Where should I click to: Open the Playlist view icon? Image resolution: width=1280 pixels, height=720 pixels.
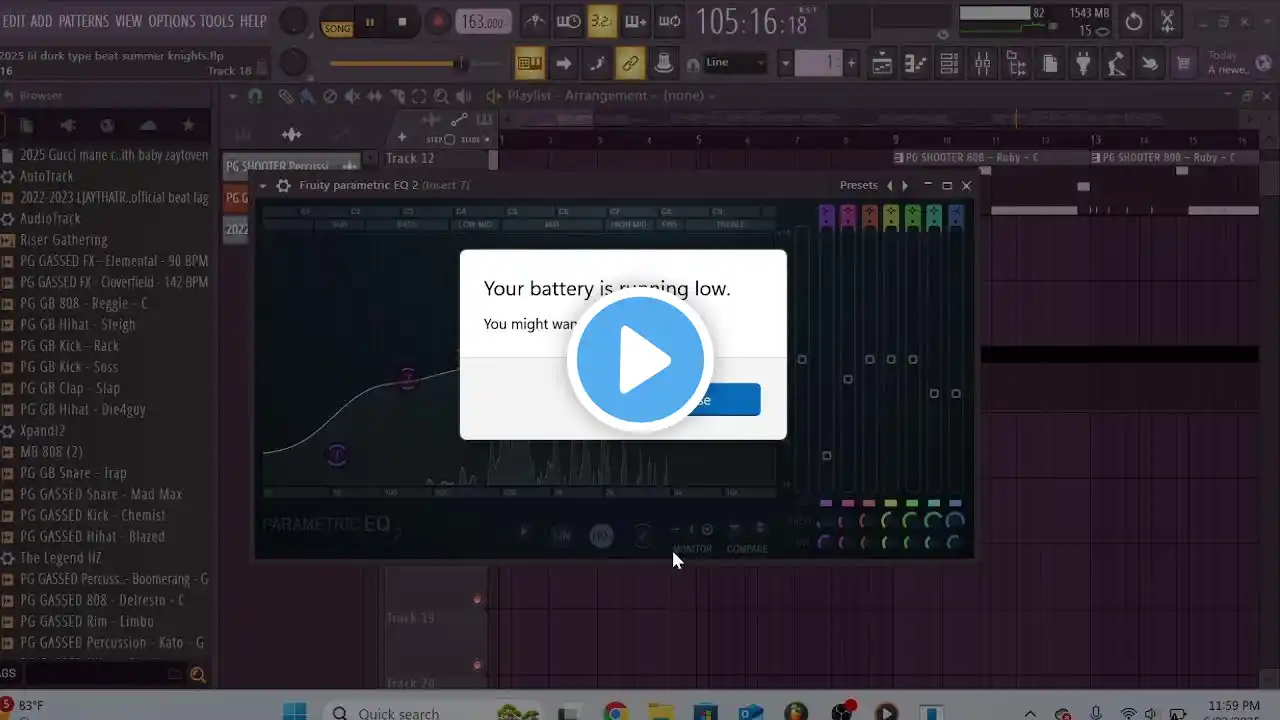click(x=882, y=65)
